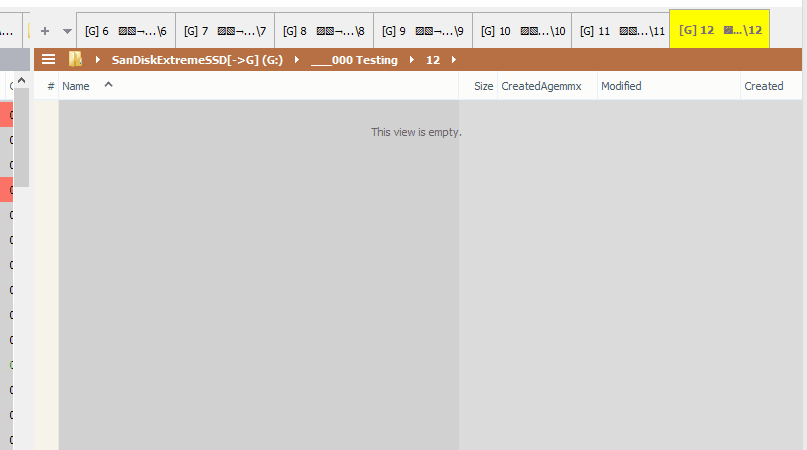The image size is (807, 450).
Task: Click the 12 folder breadcrumb
Action: (x=433, y=60)
